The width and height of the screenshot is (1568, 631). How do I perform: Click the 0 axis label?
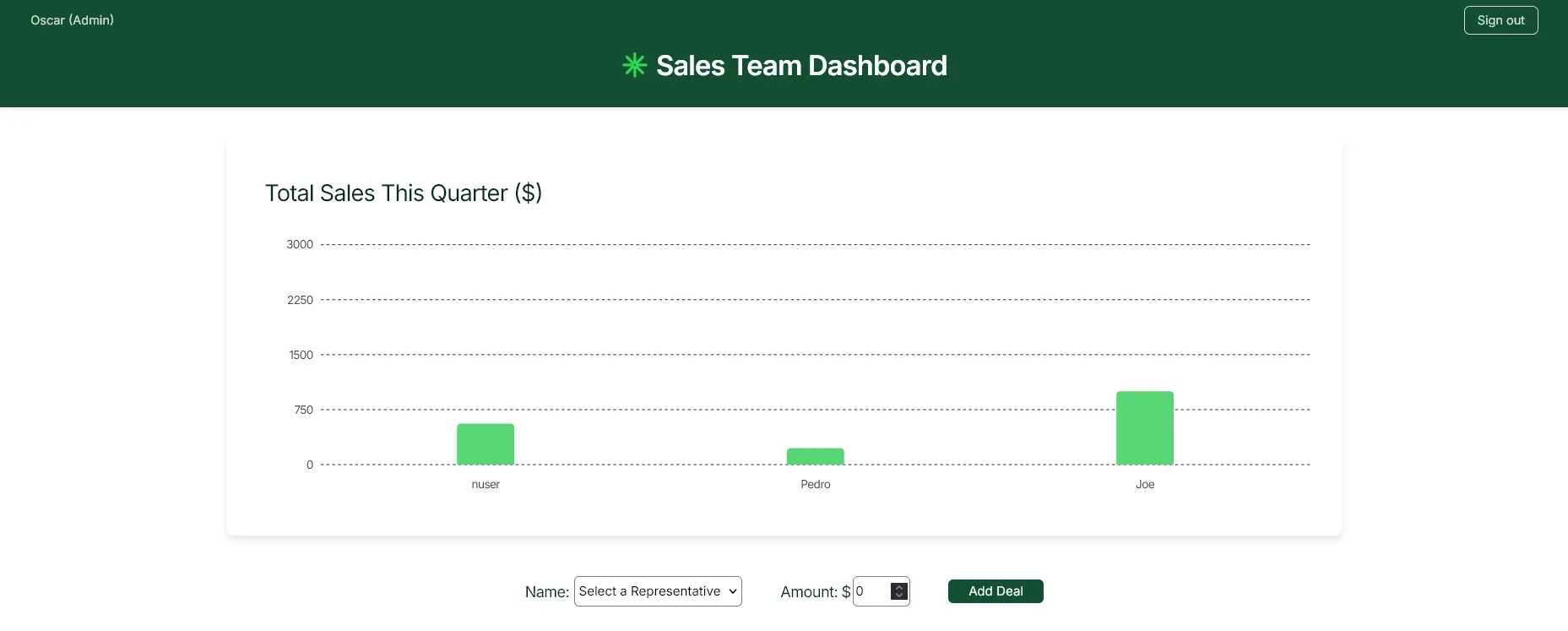click(x=310, y=465)
